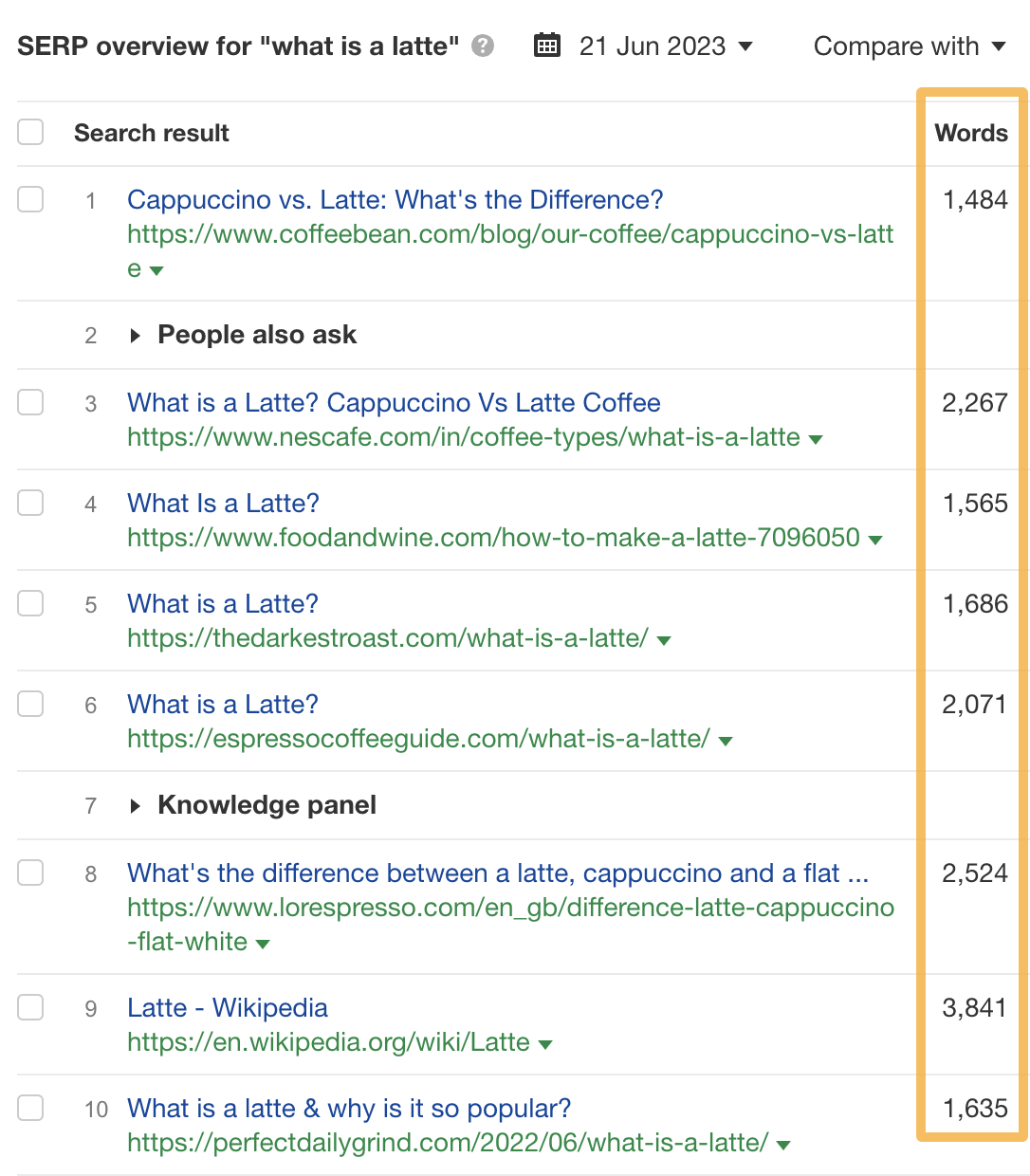The image size is (1030, 1176).
Task: Open the caret beside the nescafe.com URL
Action: [x=817, y=439]
